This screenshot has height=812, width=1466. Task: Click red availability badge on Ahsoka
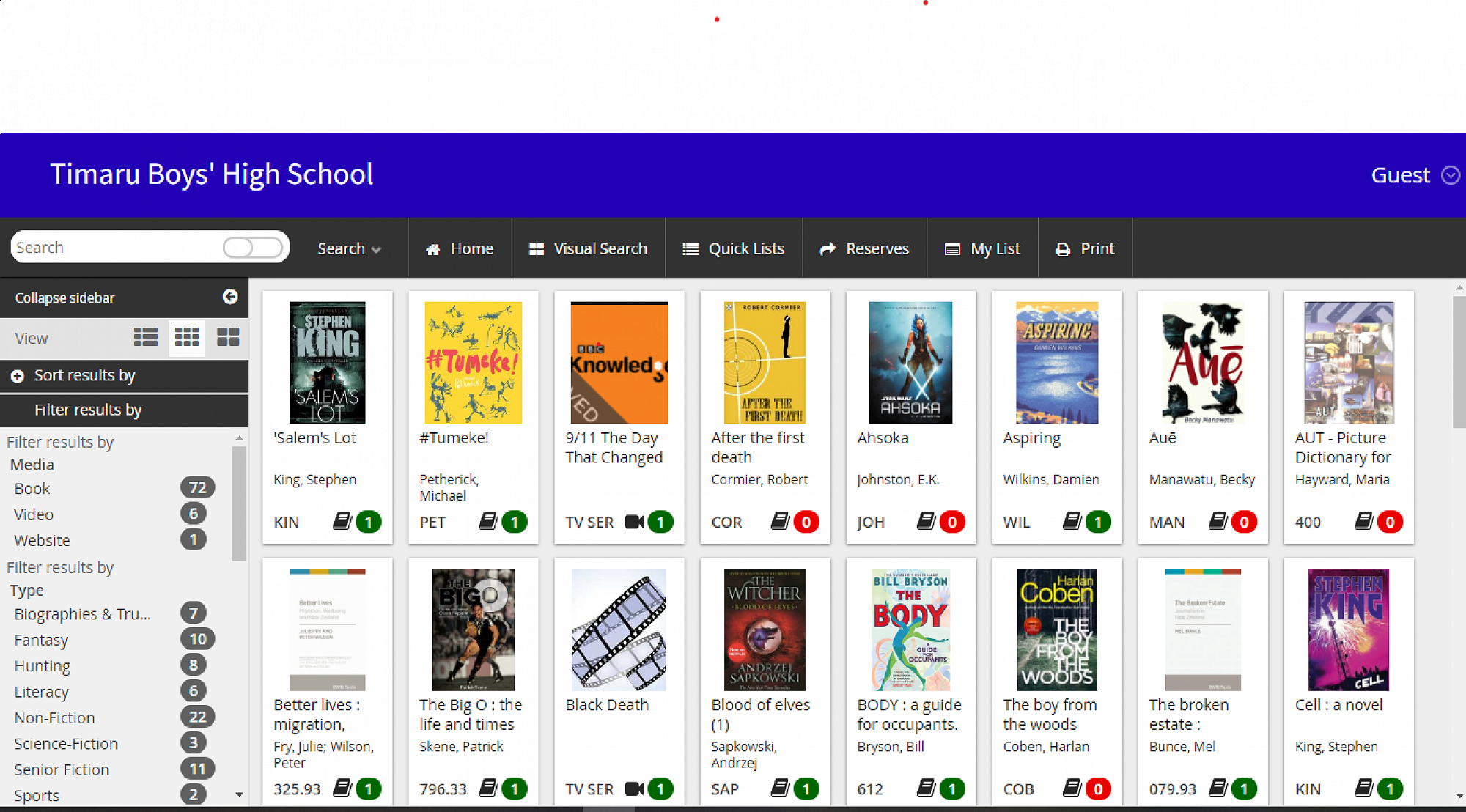951,522
